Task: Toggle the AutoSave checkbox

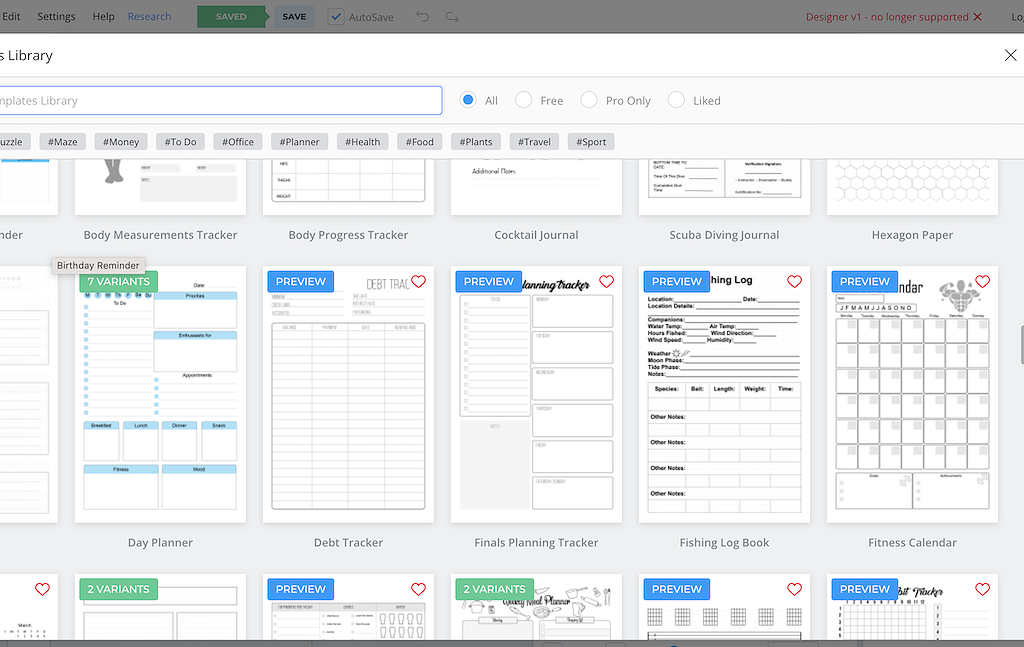Action: pyautogui.click(x=336, y=17)
